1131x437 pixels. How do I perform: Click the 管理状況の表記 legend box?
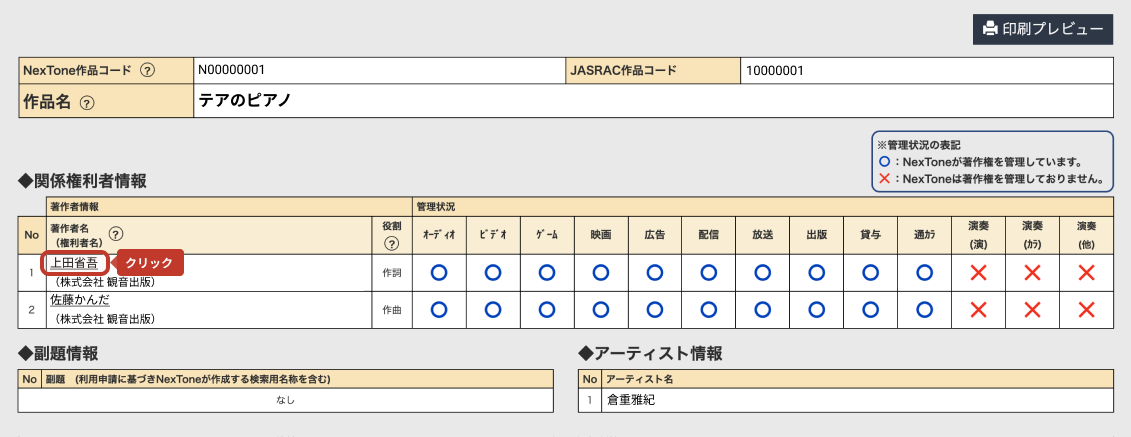(992, 162)
